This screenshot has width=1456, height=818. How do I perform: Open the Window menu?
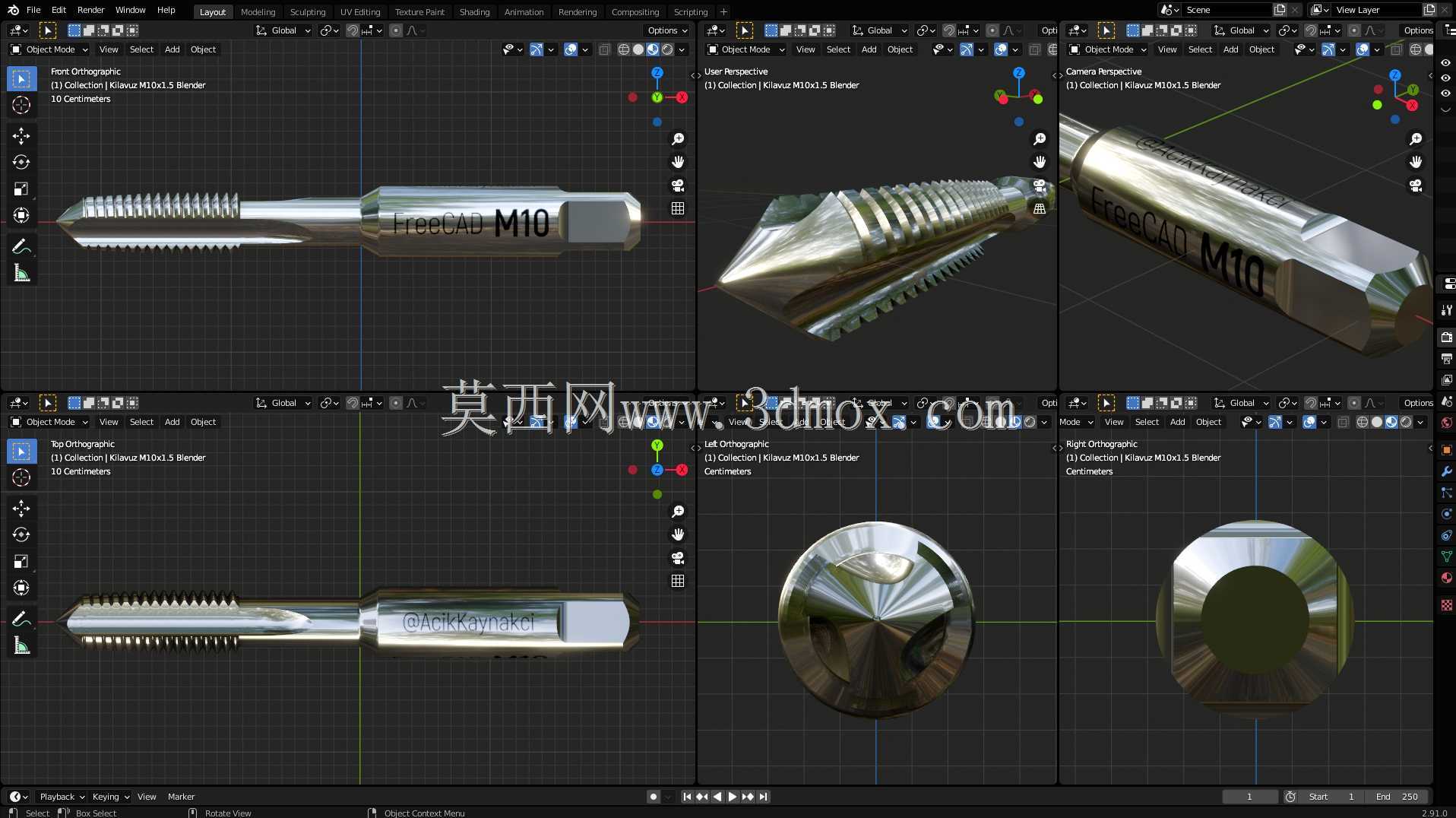pos(130,10)
